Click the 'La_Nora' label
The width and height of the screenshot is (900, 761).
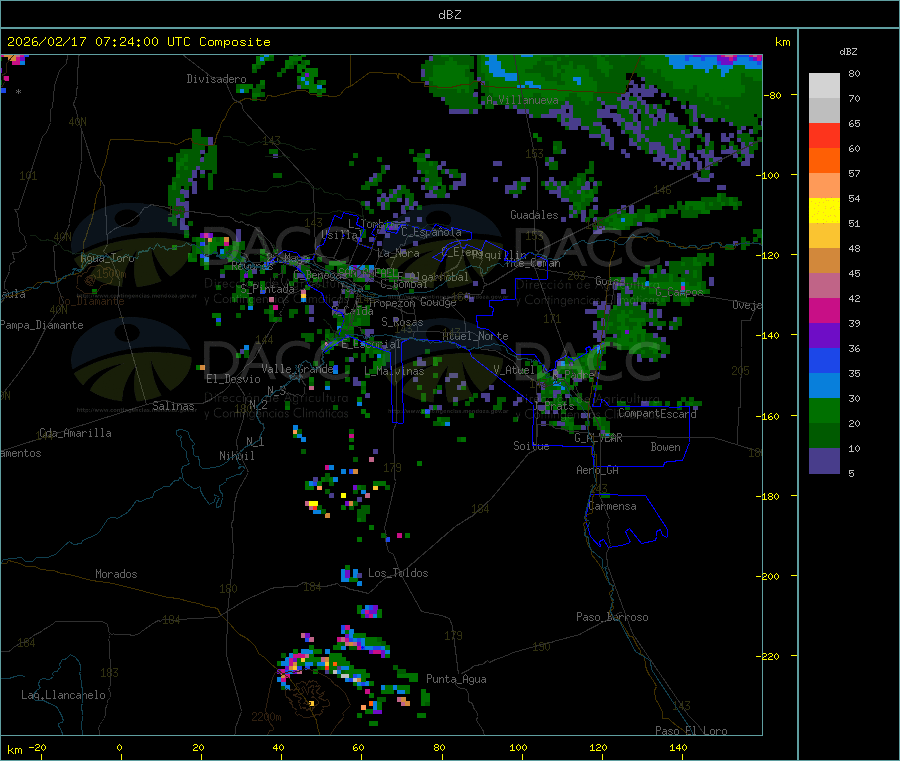pos(398,253)
